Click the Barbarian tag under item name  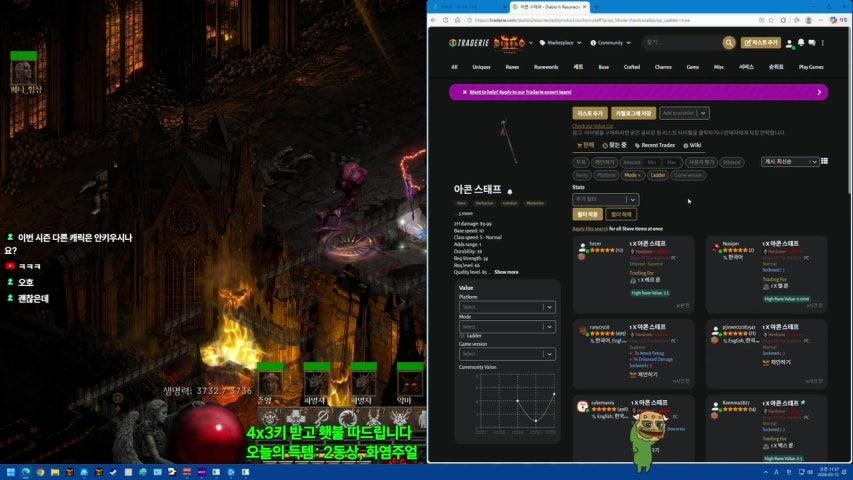click(484, 203)
